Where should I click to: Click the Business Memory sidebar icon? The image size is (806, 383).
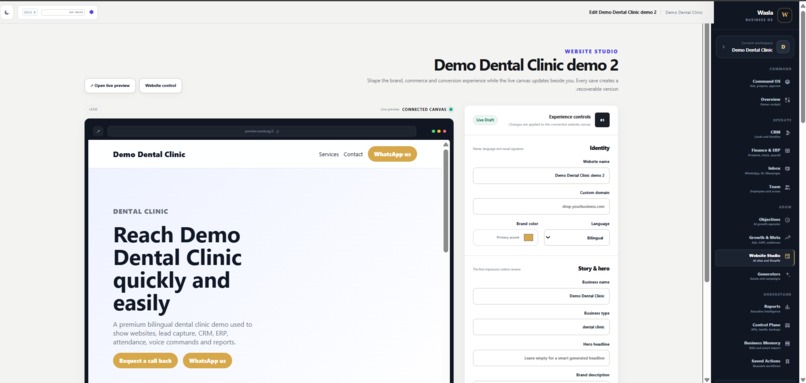pyautogui.click(x=787, y=343)
